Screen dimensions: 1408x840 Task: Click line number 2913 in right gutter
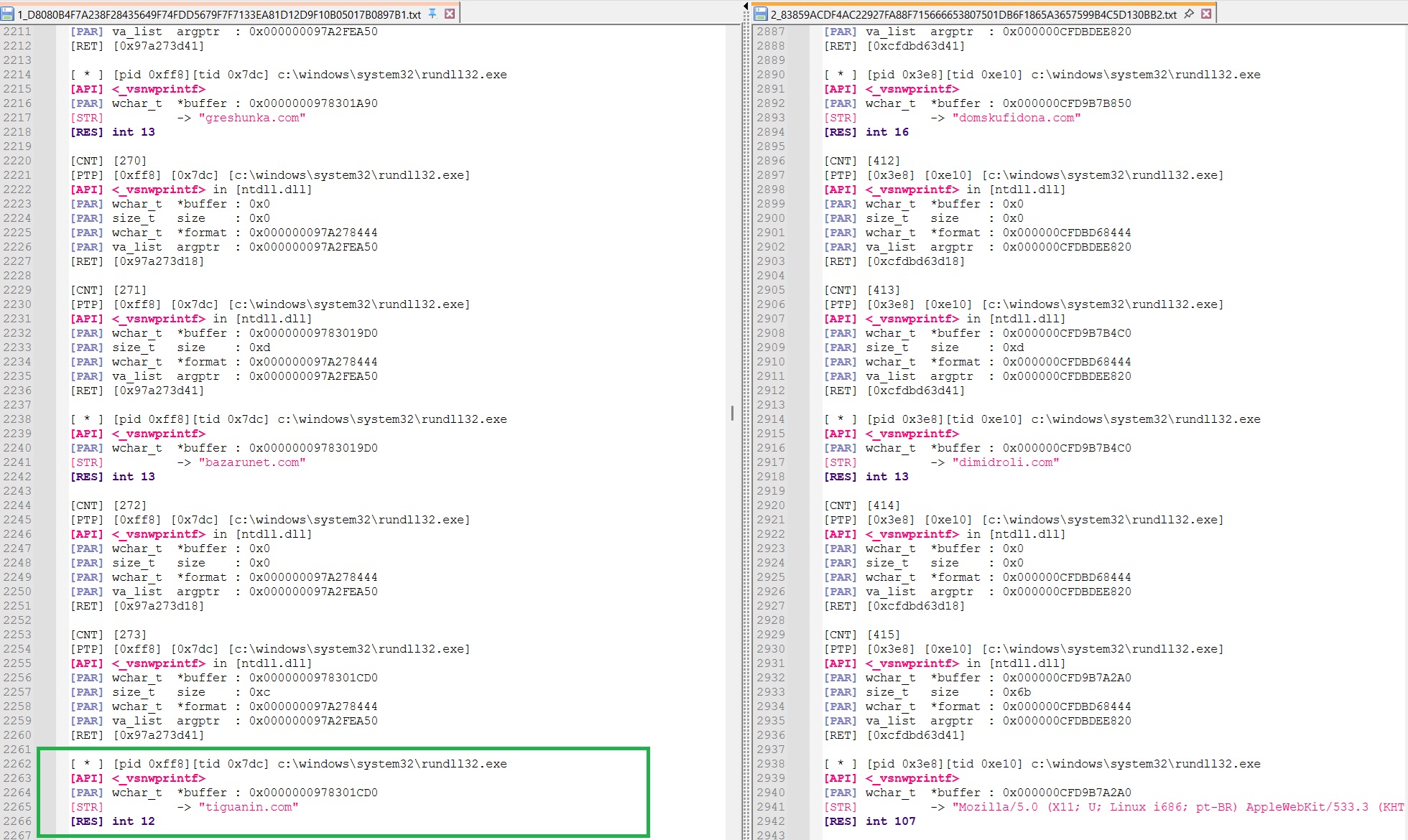[771, 405]
